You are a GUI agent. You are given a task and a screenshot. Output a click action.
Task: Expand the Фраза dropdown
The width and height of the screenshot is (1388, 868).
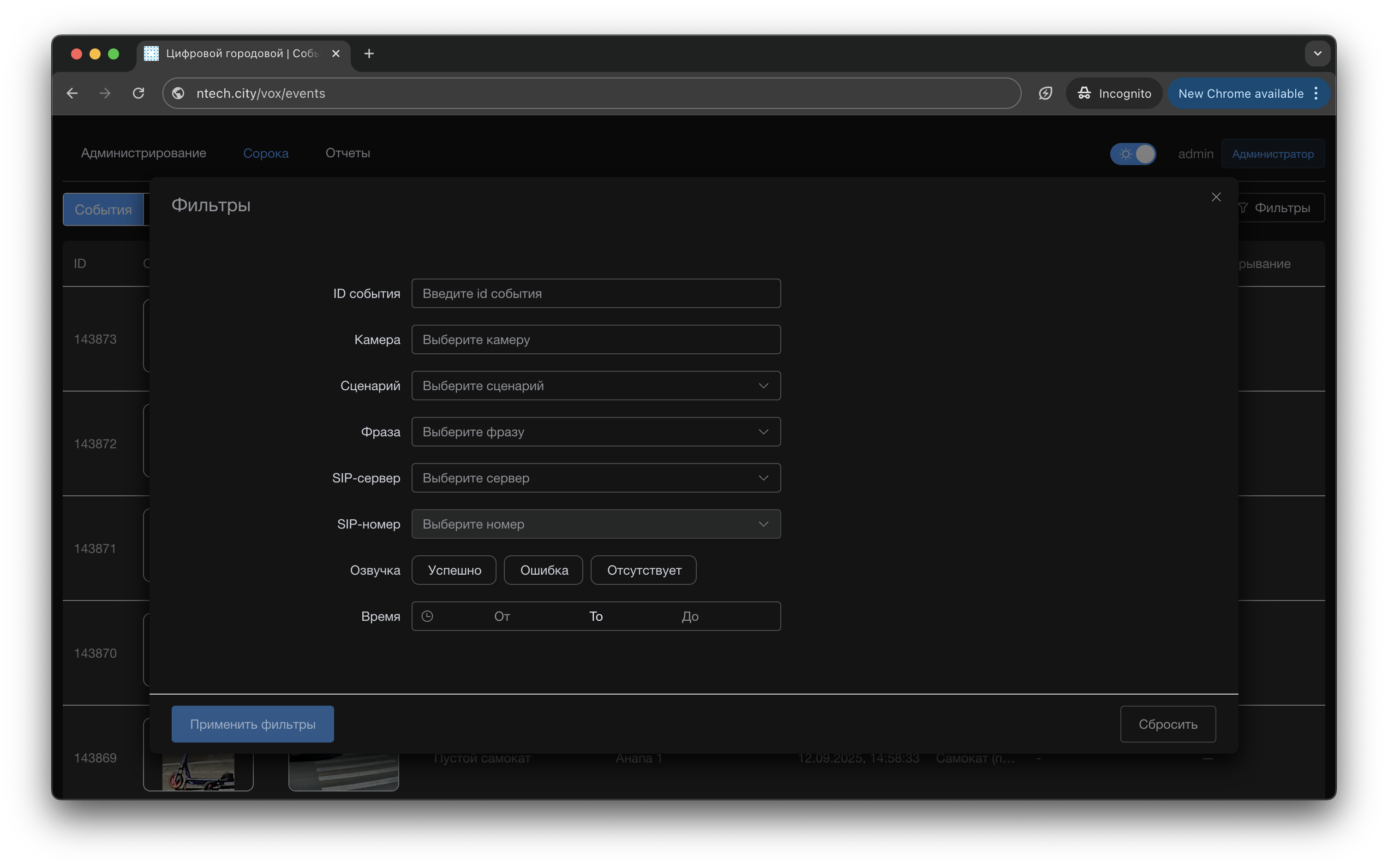[596, 432]
